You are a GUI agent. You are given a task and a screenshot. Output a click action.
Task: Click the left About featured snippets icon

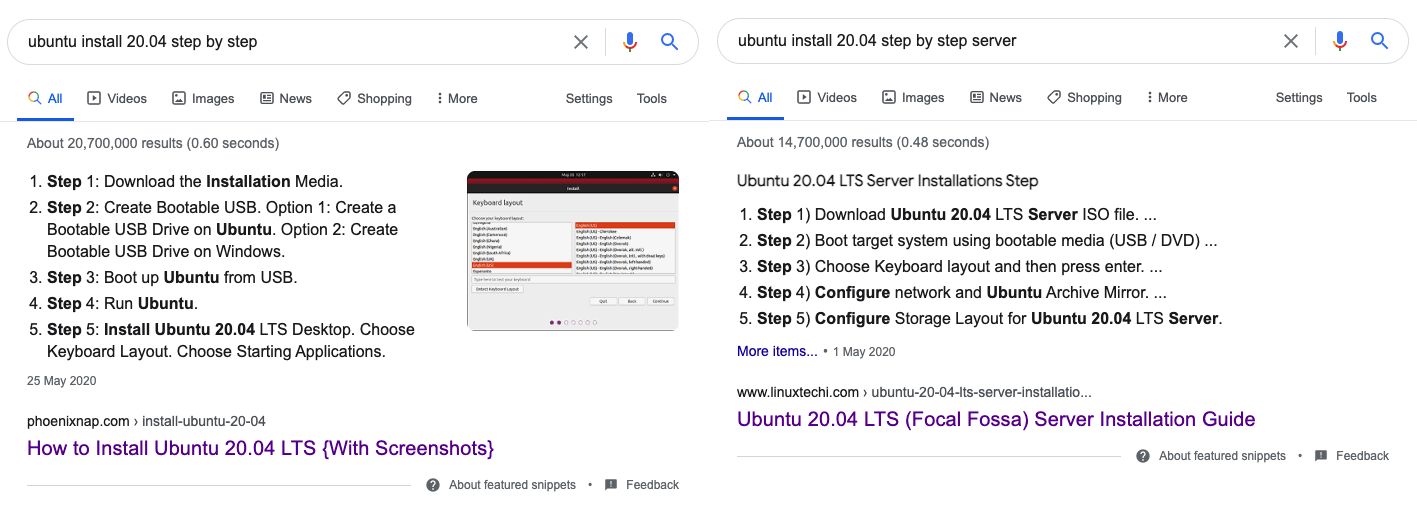(x=433, y=485)
